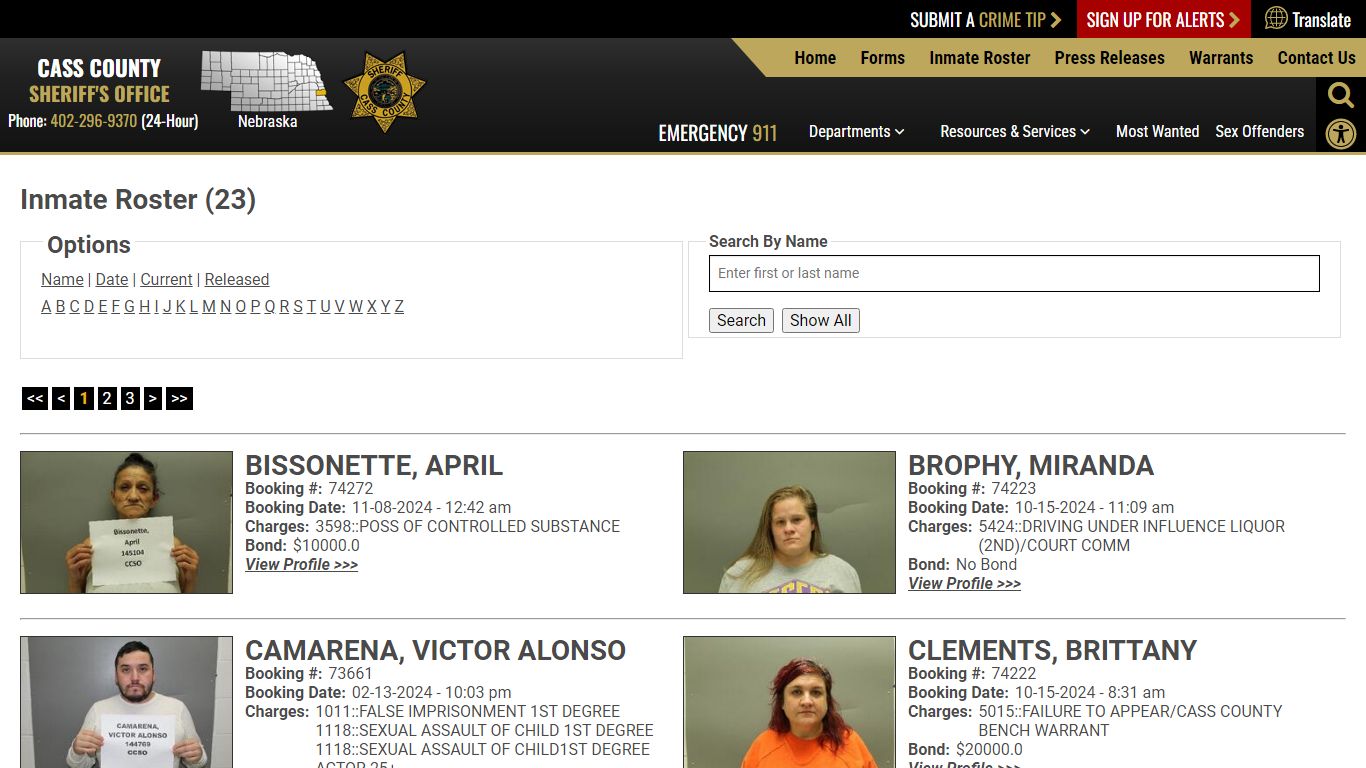
Task: Filter roster by letter Z
Action: (399, 307)
